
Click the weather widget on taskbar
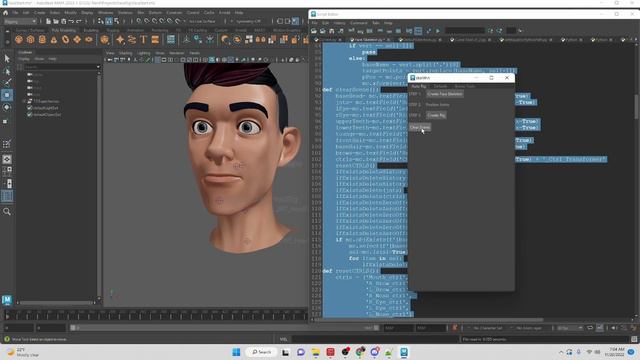pos(24,352)
